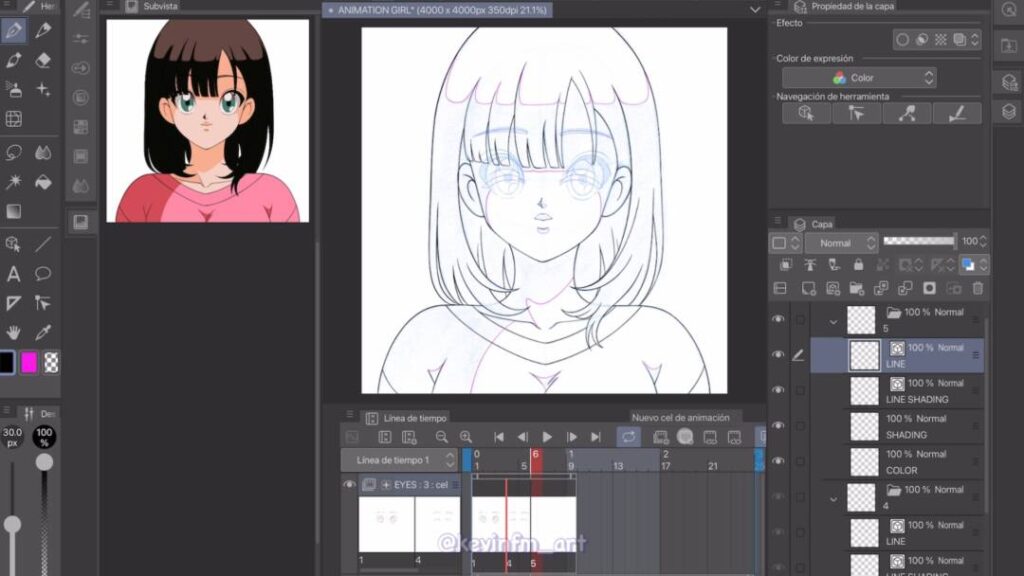
Task: Collapse layer folder 5
Action: click(833, 321)
